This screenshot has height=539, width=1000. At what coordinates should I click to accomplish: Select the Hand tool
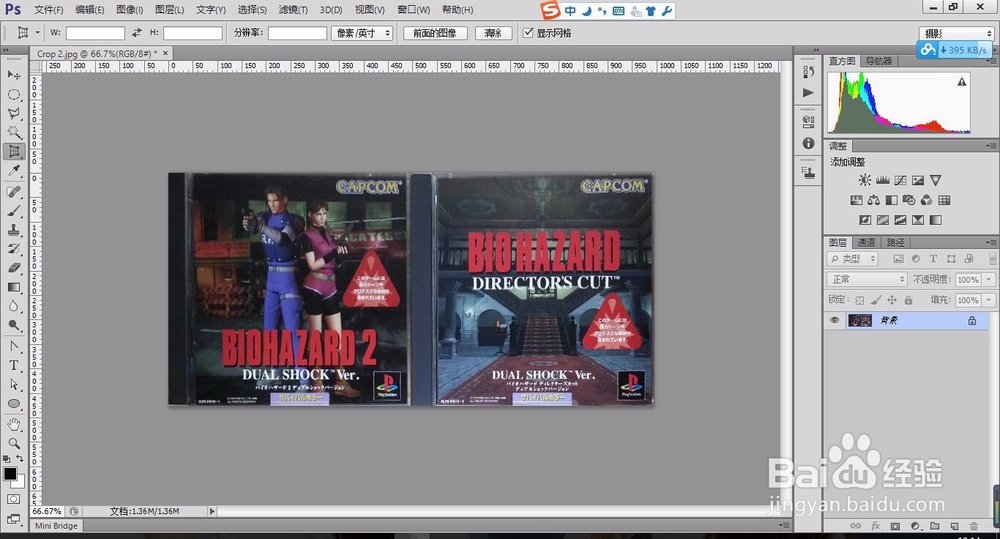(x=13, y=425)
